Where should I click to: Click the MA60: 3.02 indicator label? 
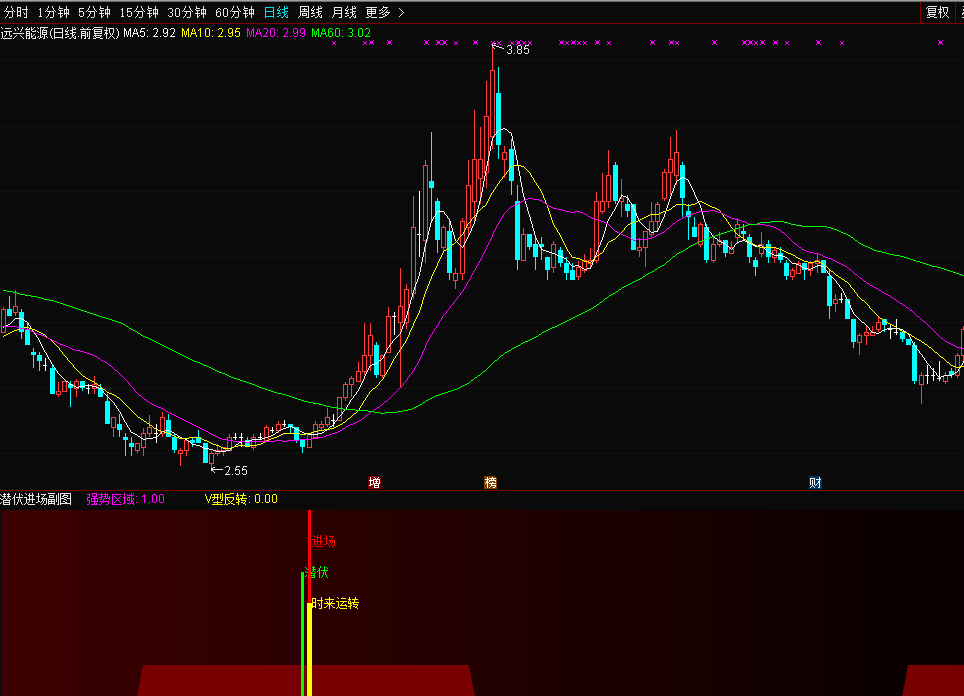coord(341,33)
